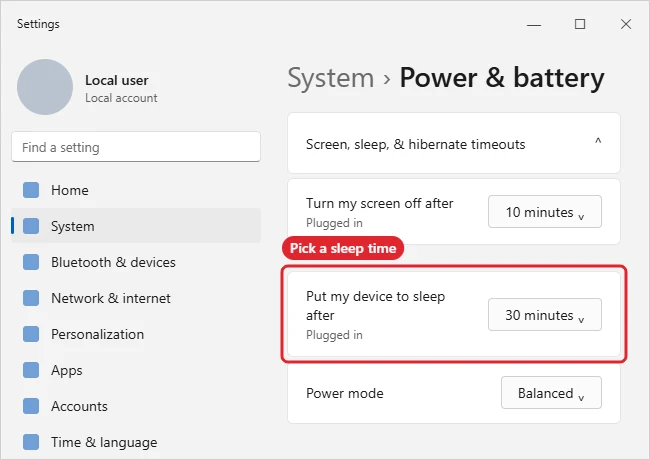This screenshot has width=650, height=460.
Task: Click the System sidebar icon
Action: [x=31, y=226]
